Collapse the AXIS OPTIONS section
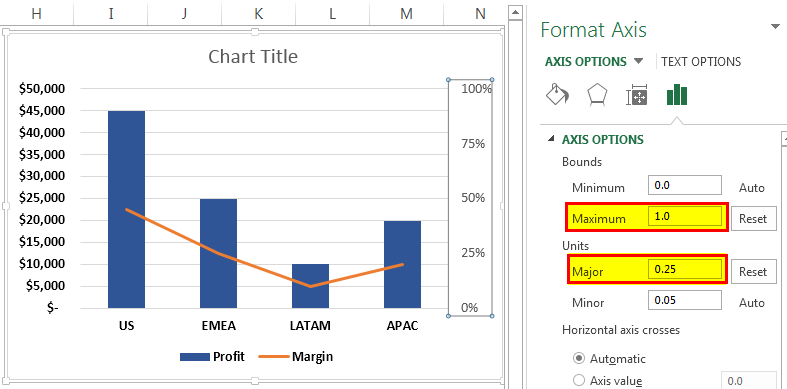The height and width of the screenshot is (389, 787). tap(552, 139)
